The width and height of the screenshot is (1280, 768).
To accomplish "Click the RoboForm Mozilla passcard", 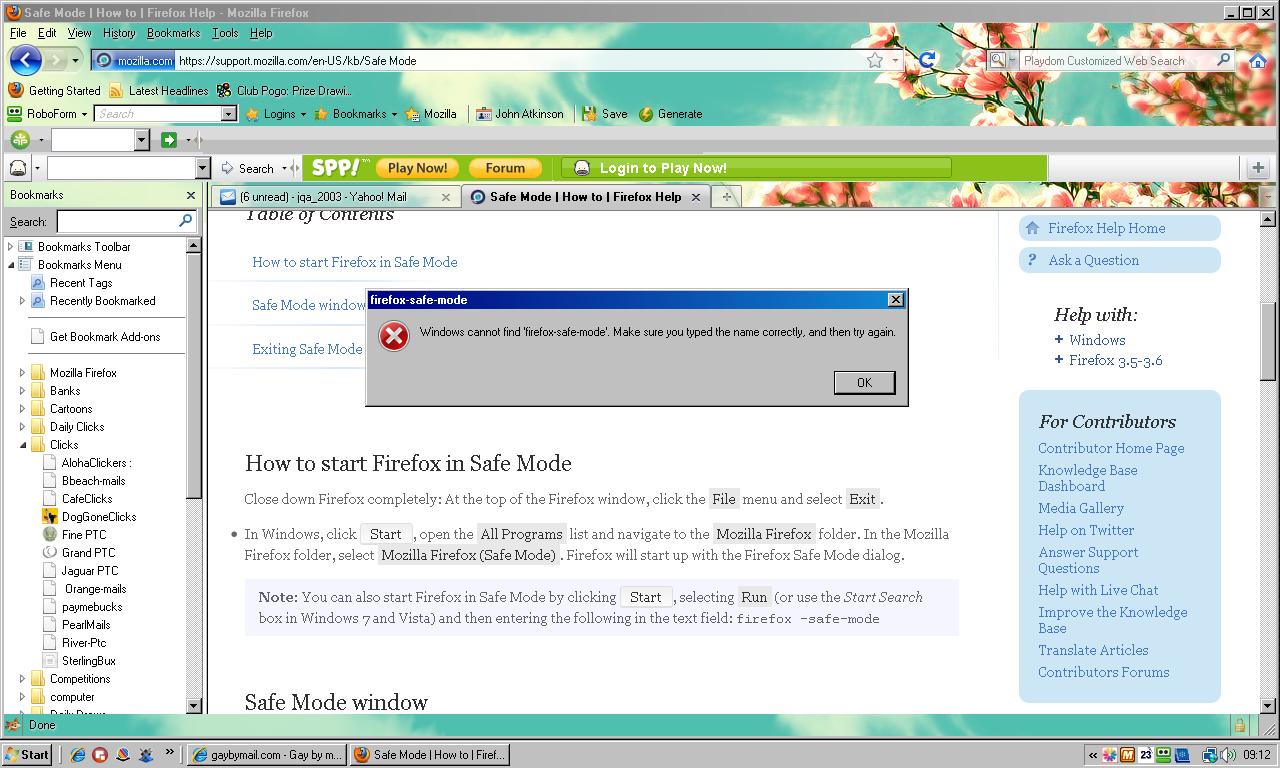I will click(431, 114).
